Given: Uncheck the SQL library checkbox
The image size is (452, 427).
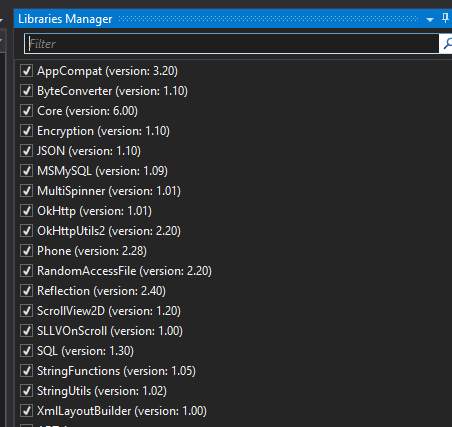Looking at the screenshot, I should click(26, 351).
